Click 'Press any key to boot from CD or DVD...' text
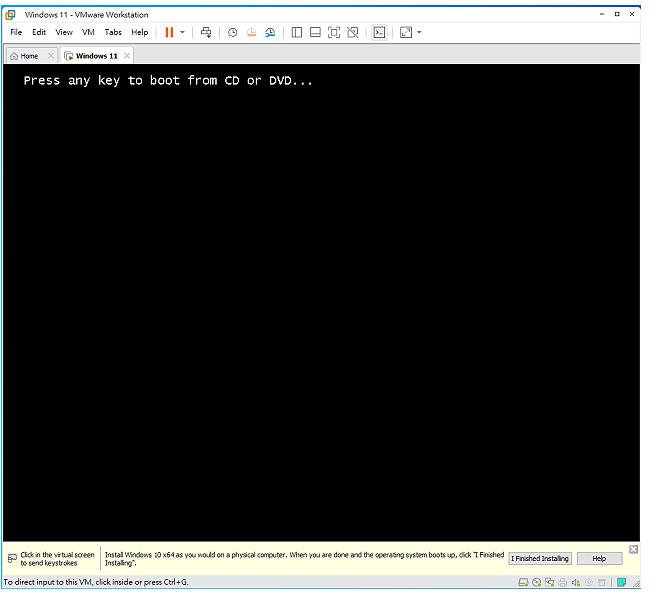This screenshot has width=656, height=606. point(168,80)
